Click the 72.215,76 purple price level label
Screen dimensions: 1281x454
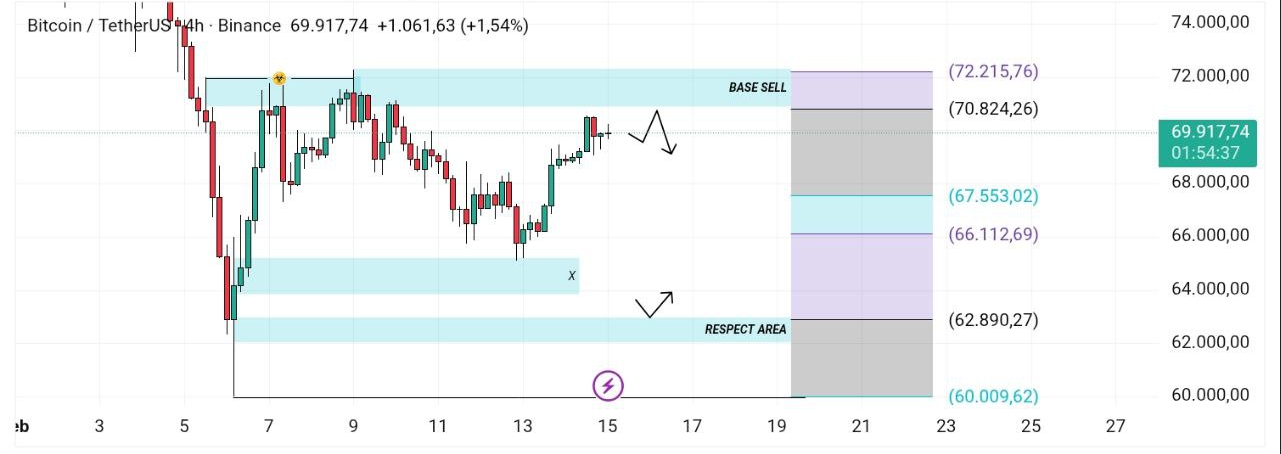click(x=993, y=72)
